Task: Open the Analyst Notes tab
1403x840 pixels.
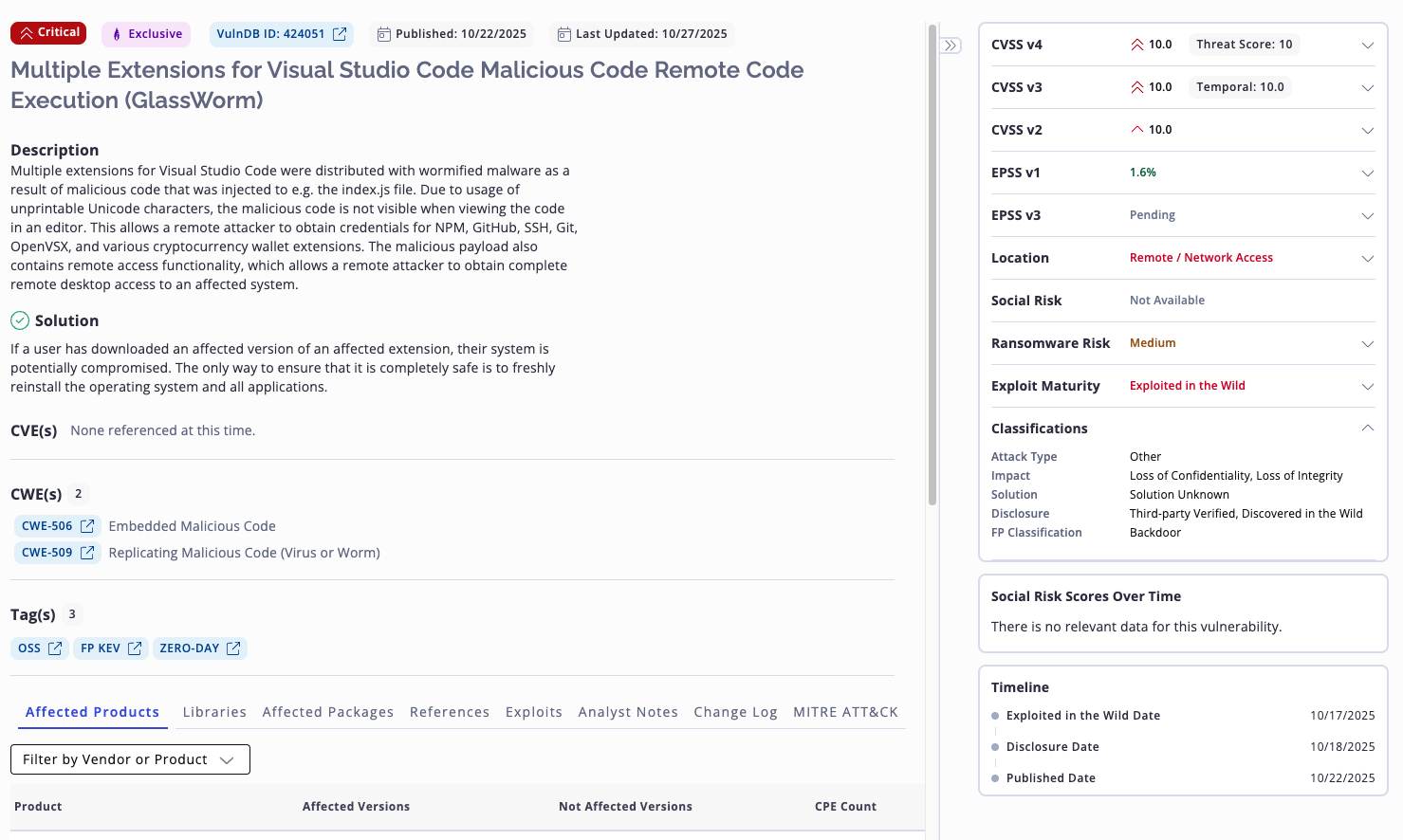Action: pos(628,712)
